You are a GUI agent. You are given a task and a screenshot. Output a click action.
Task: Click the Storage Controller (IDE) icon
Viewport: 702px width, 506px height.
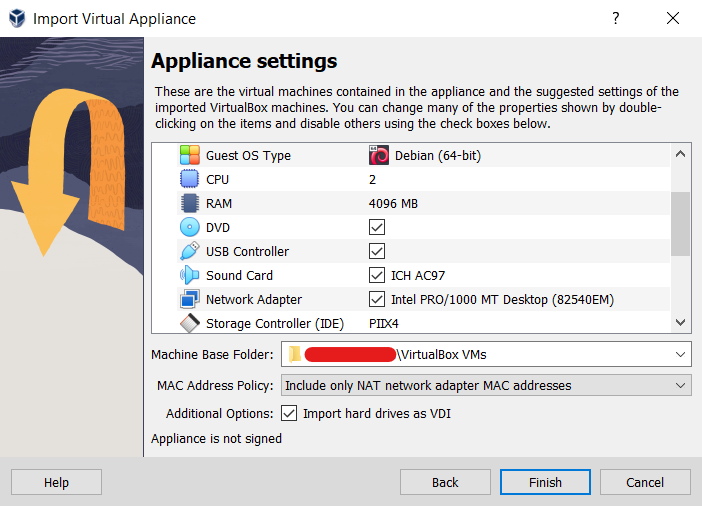point(190,324)
